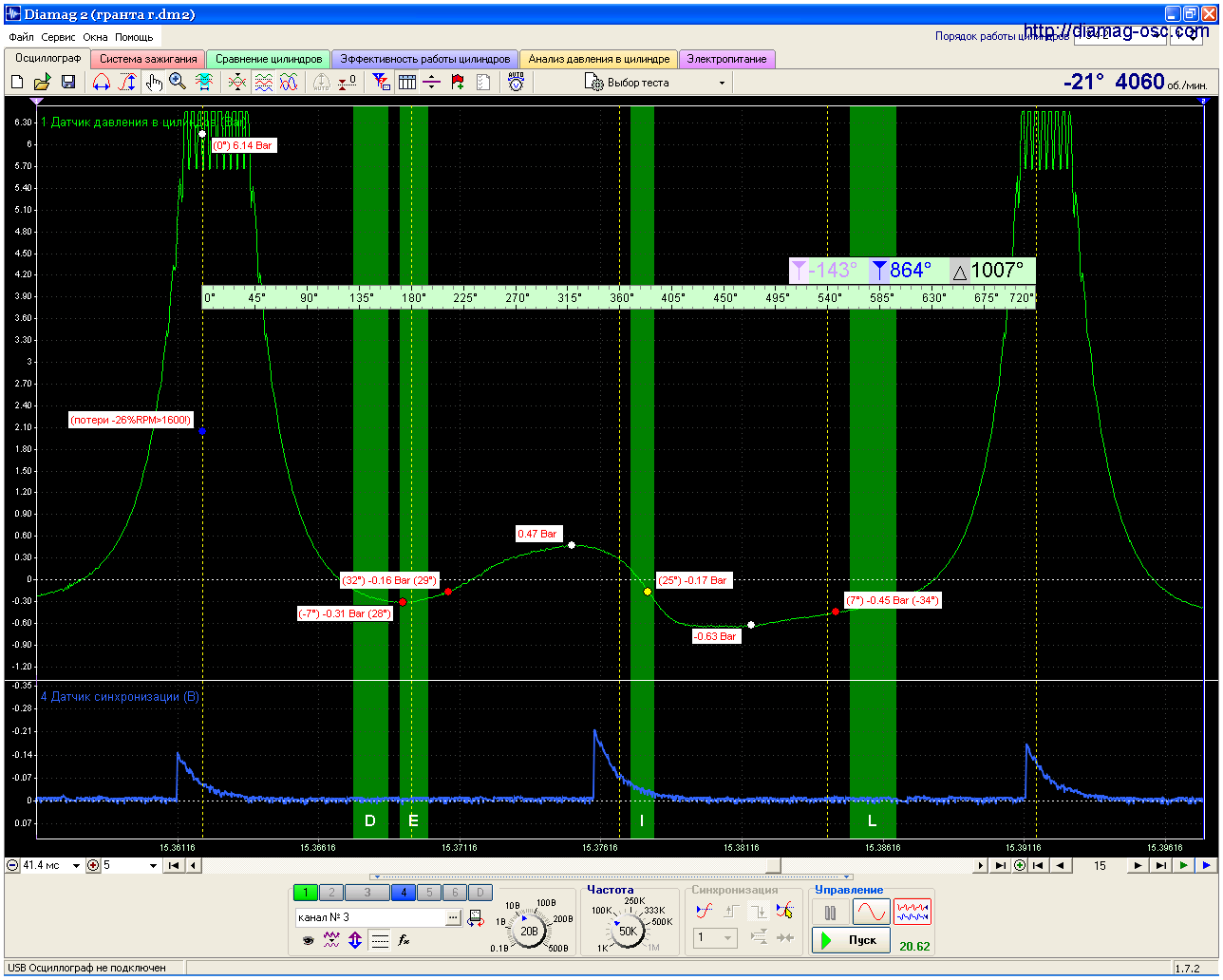Create a new file with the blank page icon

pos(17,83)
